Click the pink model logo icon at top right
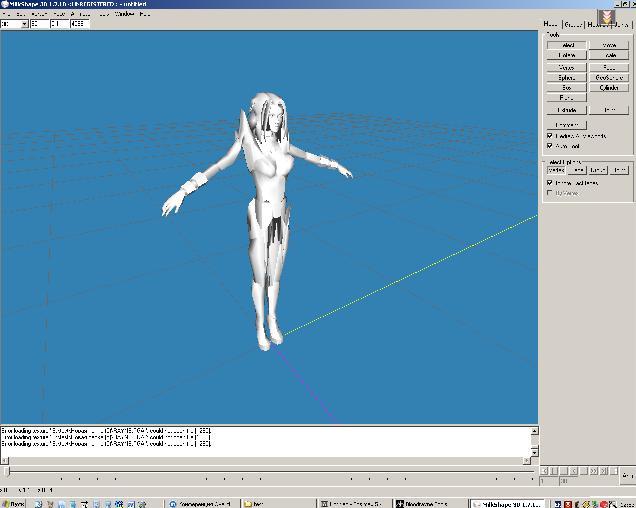The width and height of the screenshot is (636, 508). pos(606,18)
